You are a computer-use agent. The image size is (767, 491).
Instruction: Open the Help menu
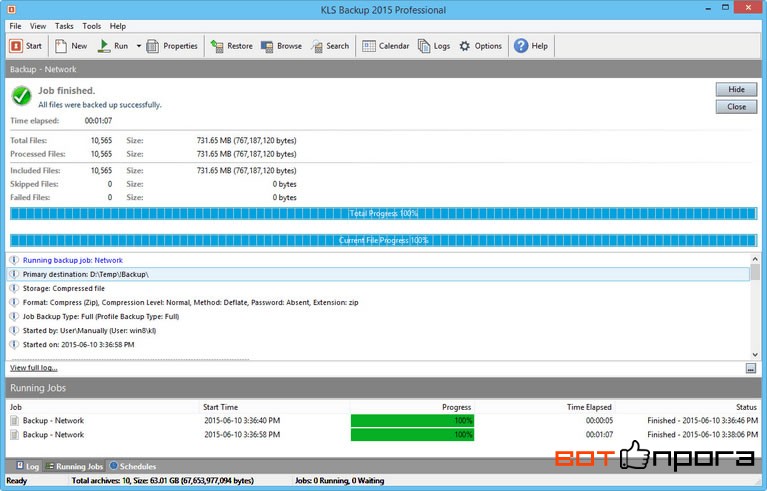(x=117, y=26)
